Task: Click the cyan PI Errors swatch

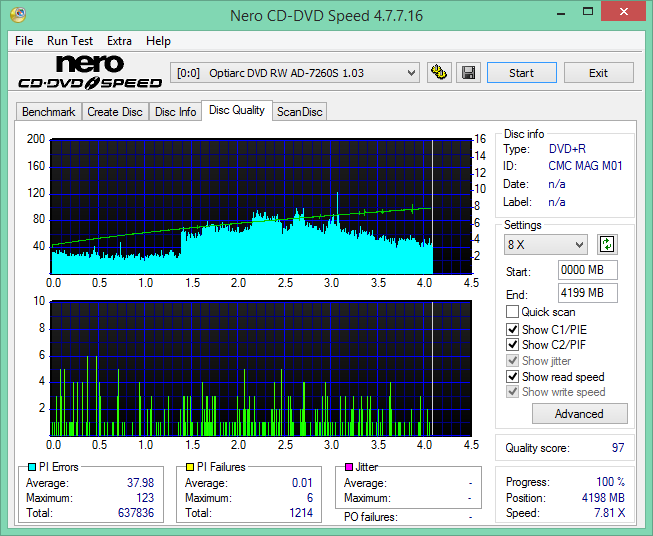Action: [x=32, y=467]
